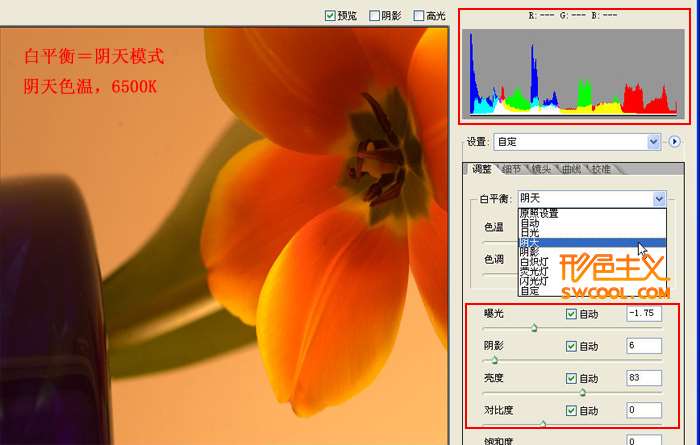Image resolution: width=700 pixels, height=445 pixels.
Task: Choose 荧光灯 in white balance list
Action: (x=592, y=271)
